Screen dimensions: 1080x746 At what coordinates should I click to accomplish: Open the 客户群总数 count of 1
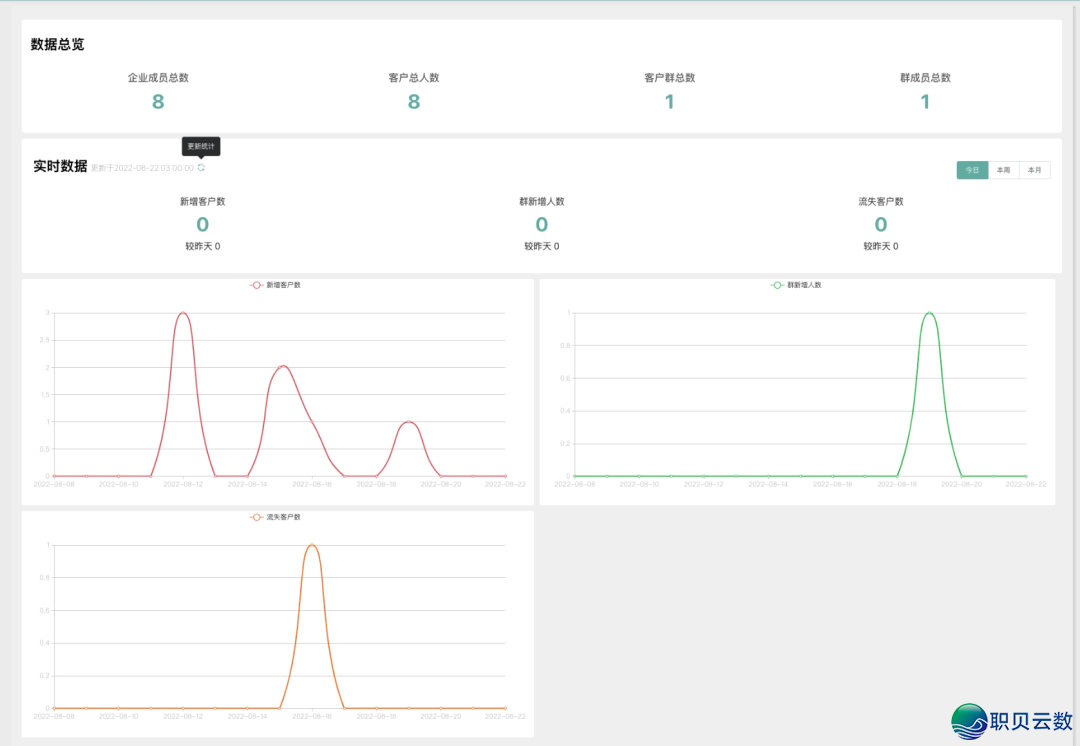(670, 101)
